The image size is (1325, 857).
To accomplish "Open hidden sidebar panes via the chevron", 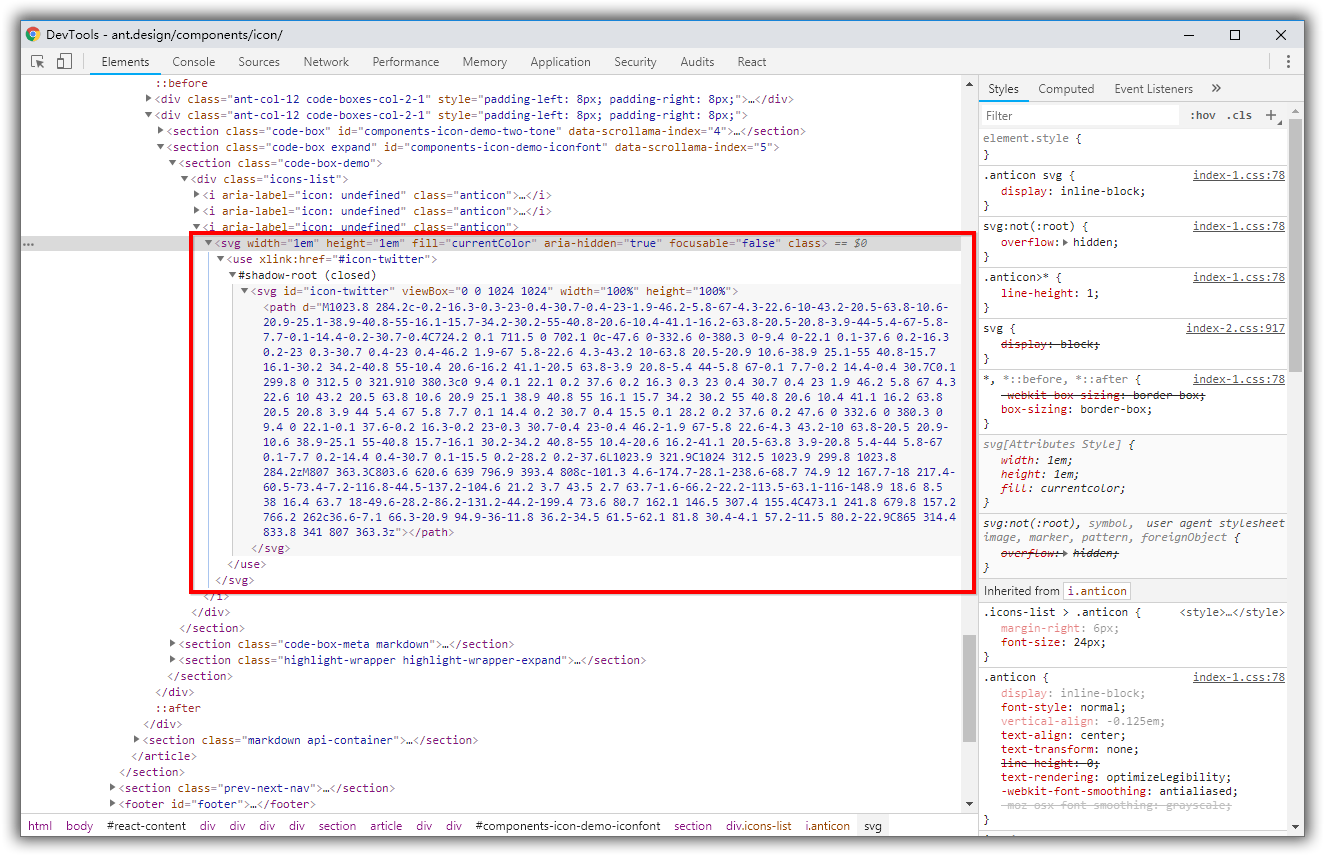I will pyautogui.click(x=1214, y=88).
